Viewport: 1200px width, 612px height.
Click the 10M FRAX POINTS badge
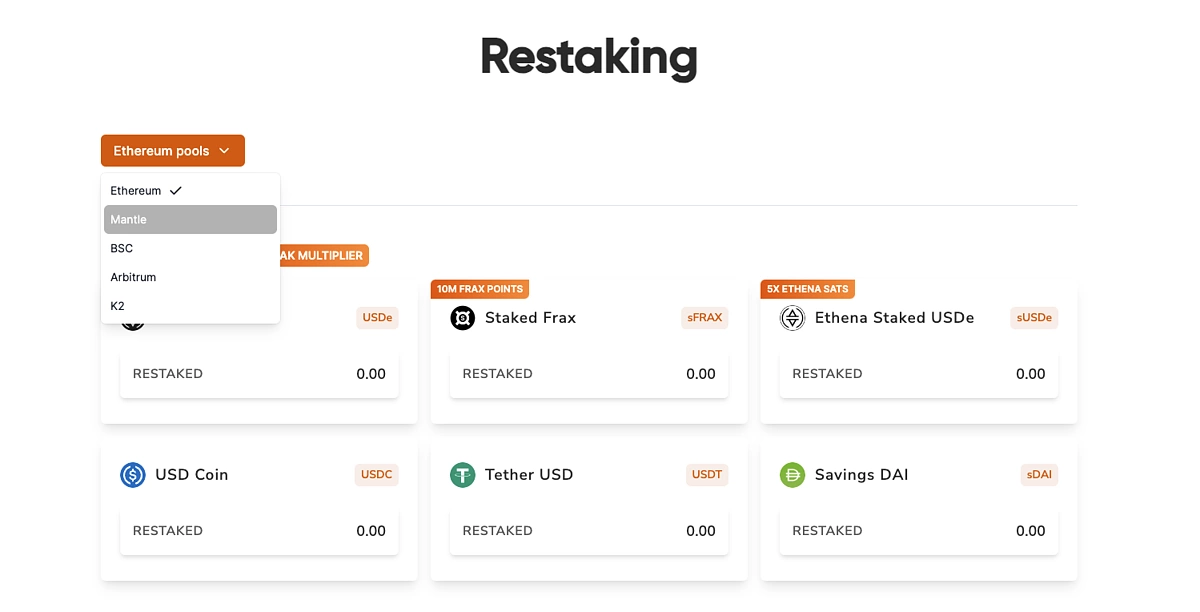click(x=480, y=289)
